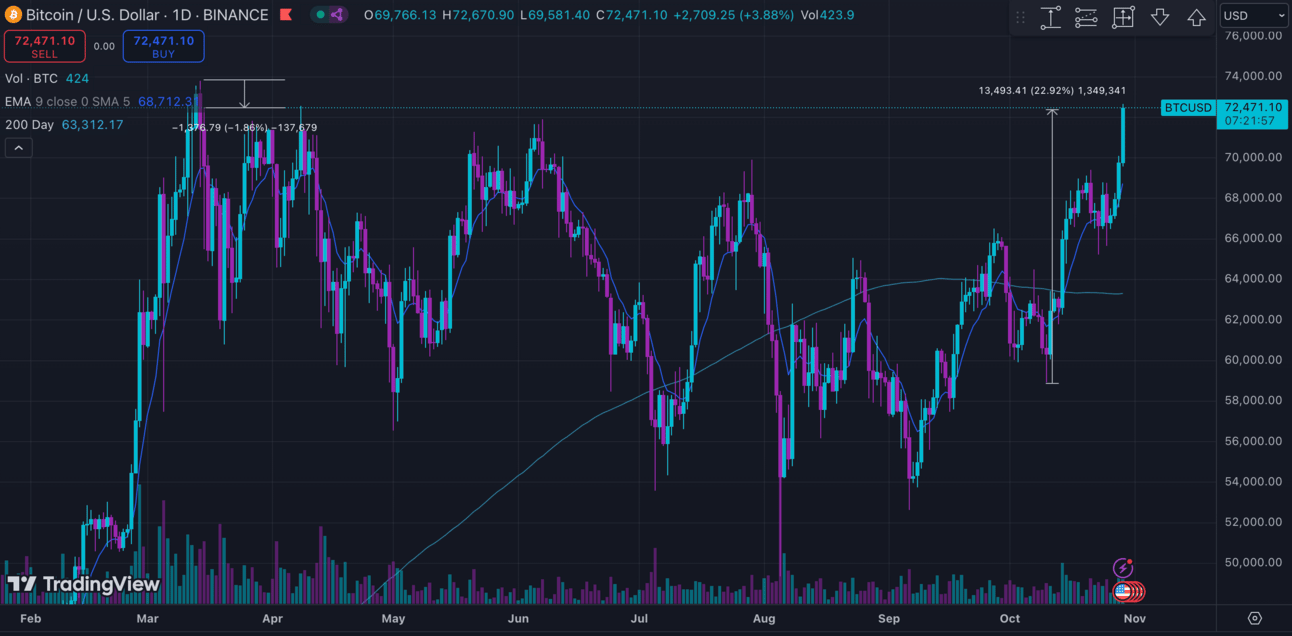The width and height of the screenshot is (1292, 636).
Task: Click the 50,000.00 price axis label
Action: [1252, 562]
